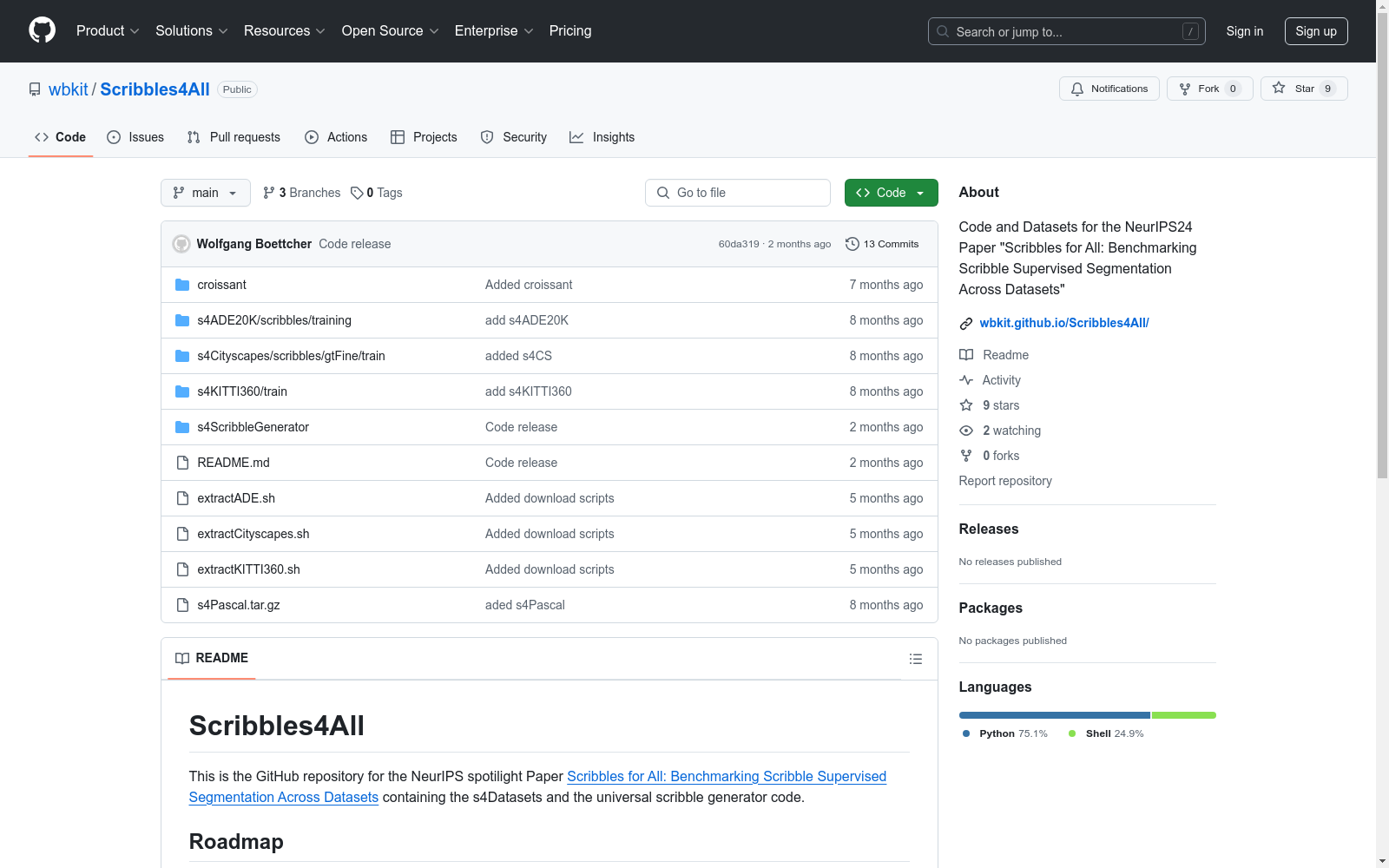The image size is (1389, 868).
Task: Select the Code tab
Action: [x=61, y=137]
